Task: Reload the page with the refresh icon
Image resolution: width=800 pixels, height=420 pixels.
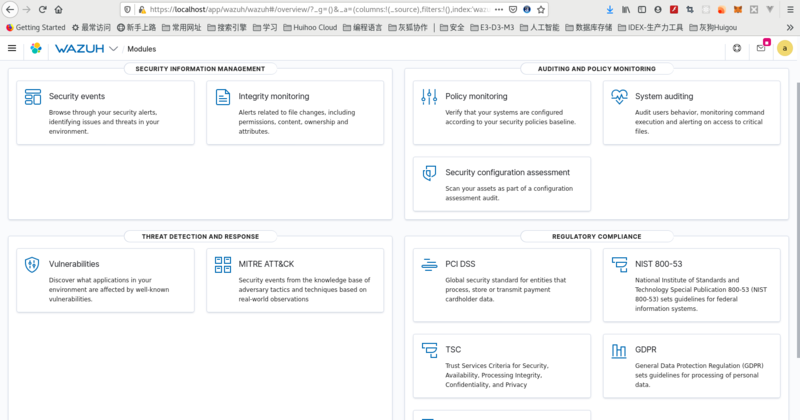Action: pos(42,9)
